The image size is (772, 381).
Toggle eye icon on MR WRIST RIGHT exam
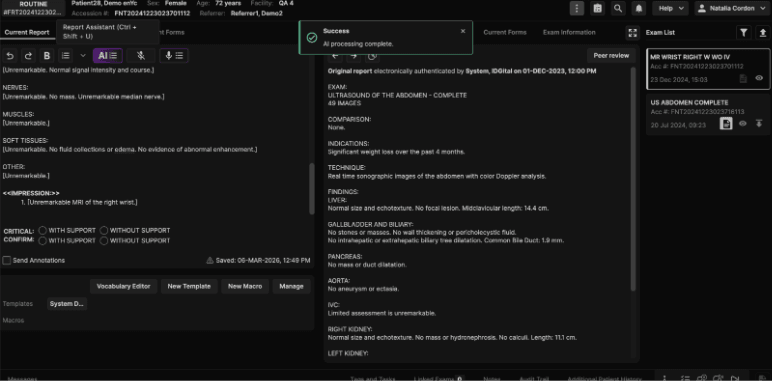[x=759, y=78]
